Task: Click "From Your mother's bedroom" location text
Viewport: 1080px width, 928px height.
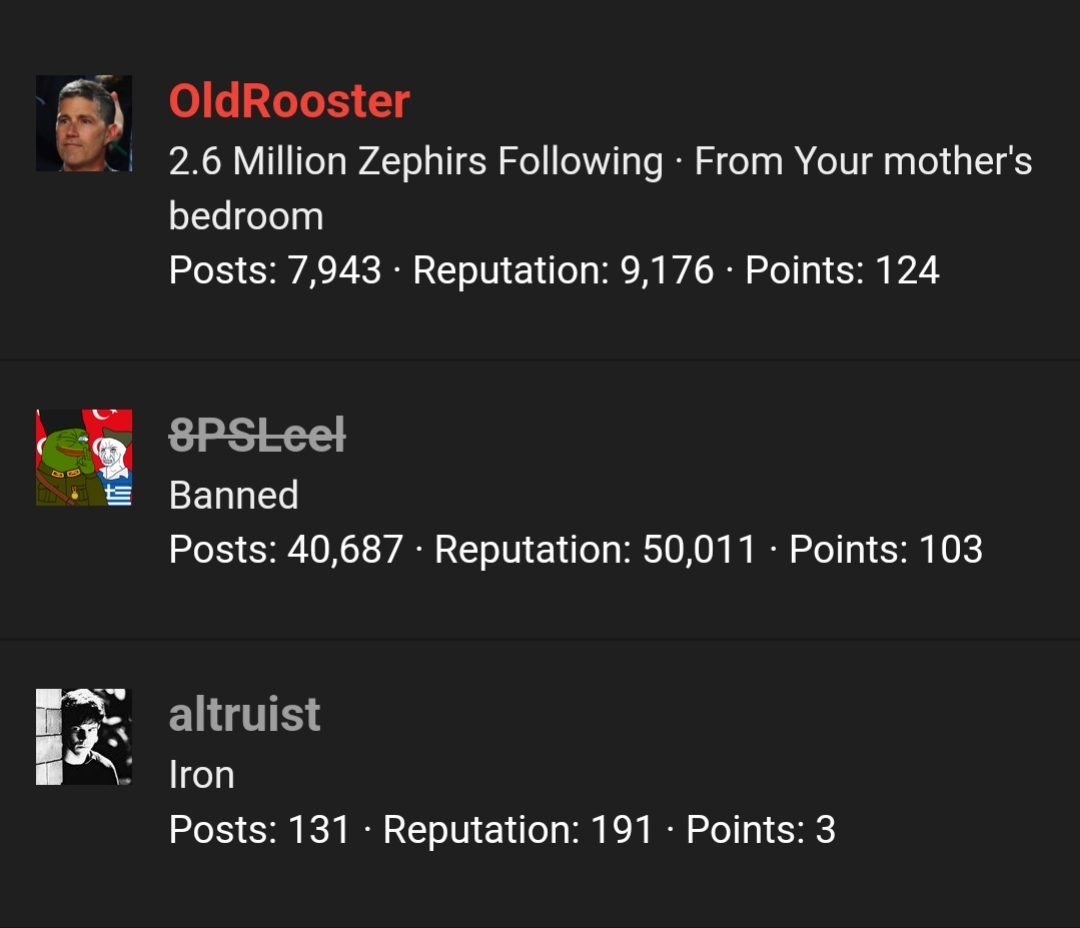Action: 600,188
